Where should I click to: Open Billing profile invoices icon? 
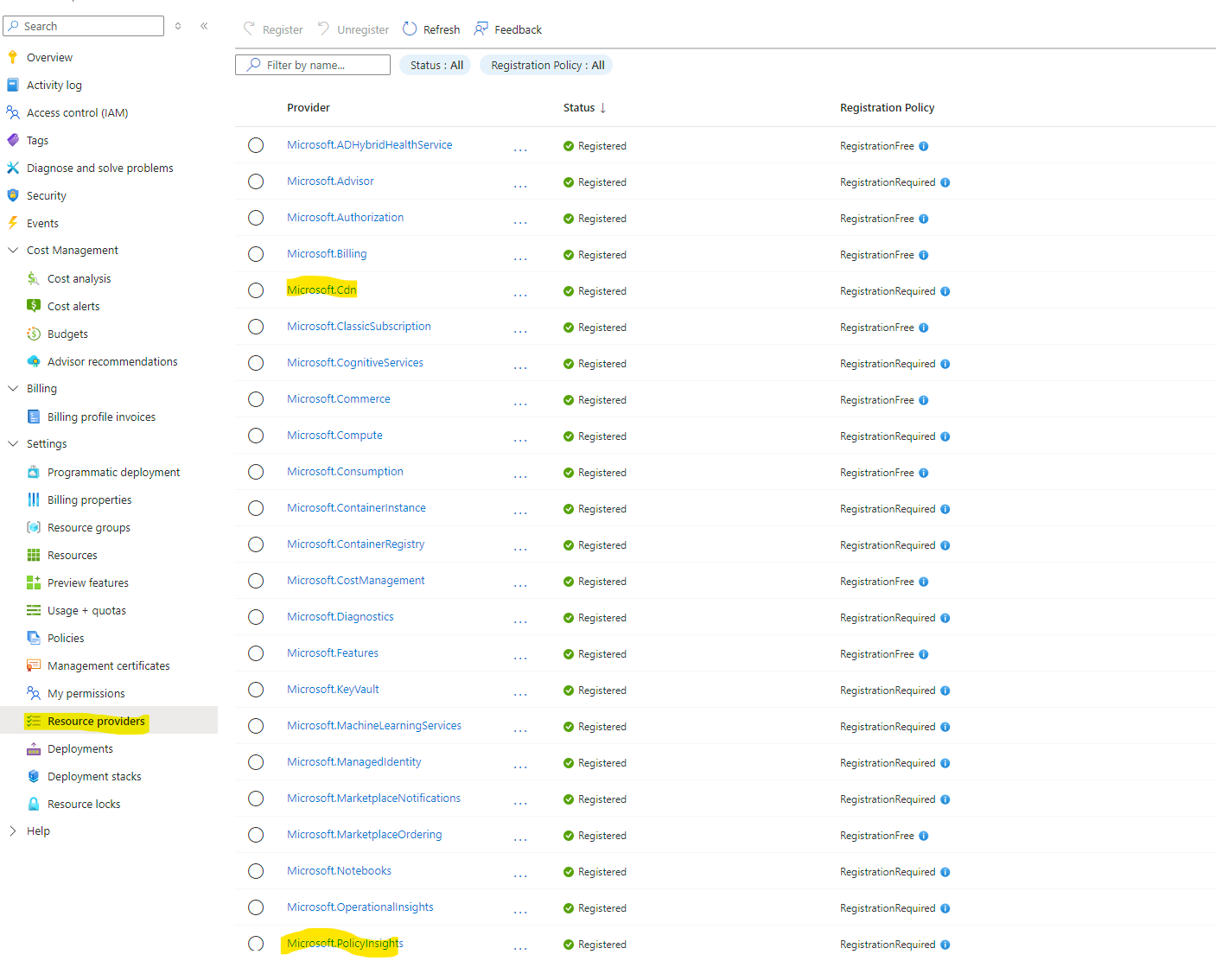(34, 417)
